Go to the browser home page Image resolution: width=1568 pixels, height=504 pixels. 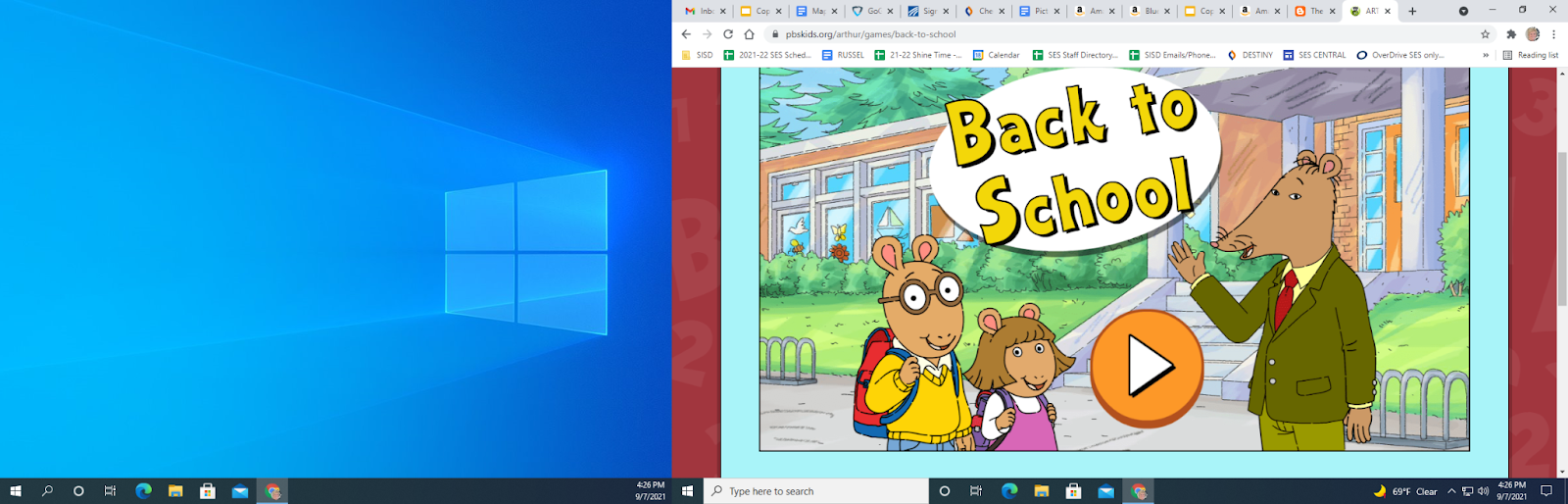click(749, 34)
